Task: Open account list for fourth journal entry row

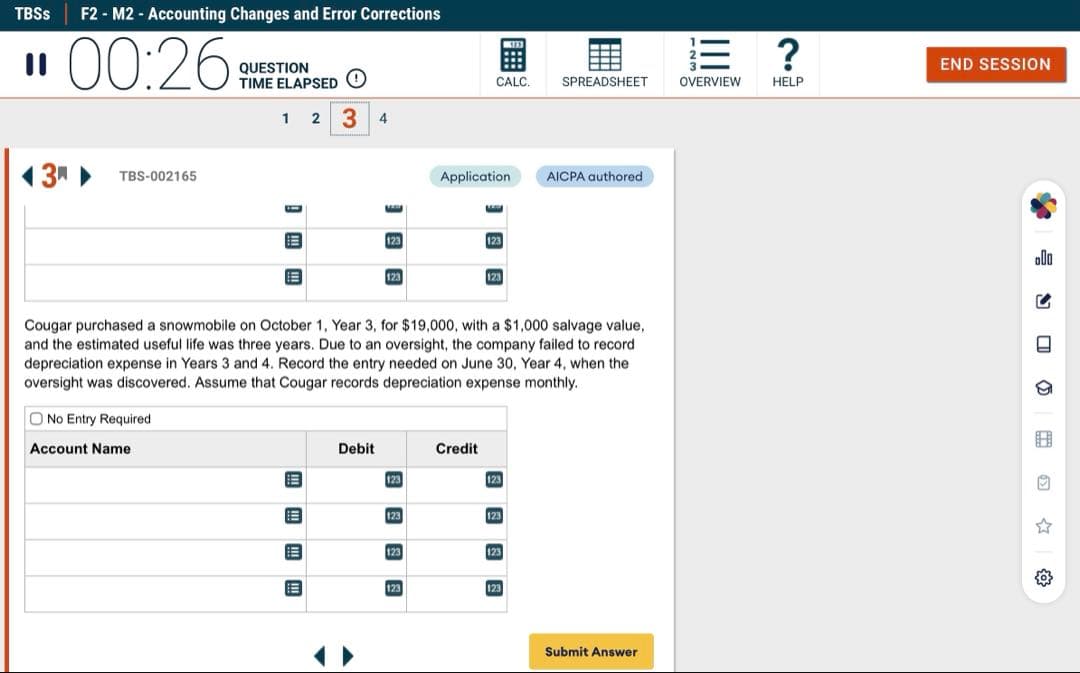Action: tap(292, 588)
